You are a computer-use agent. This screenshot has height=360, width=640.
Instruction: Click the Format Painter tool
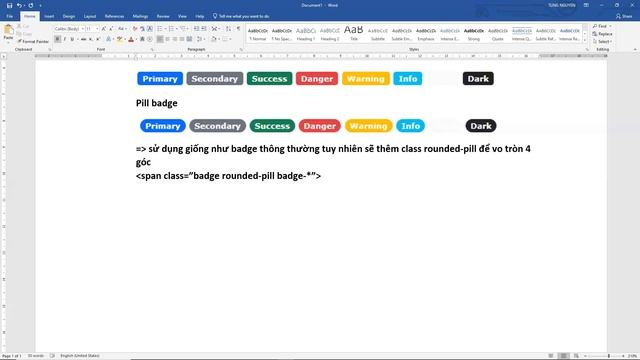pos(33,41)
